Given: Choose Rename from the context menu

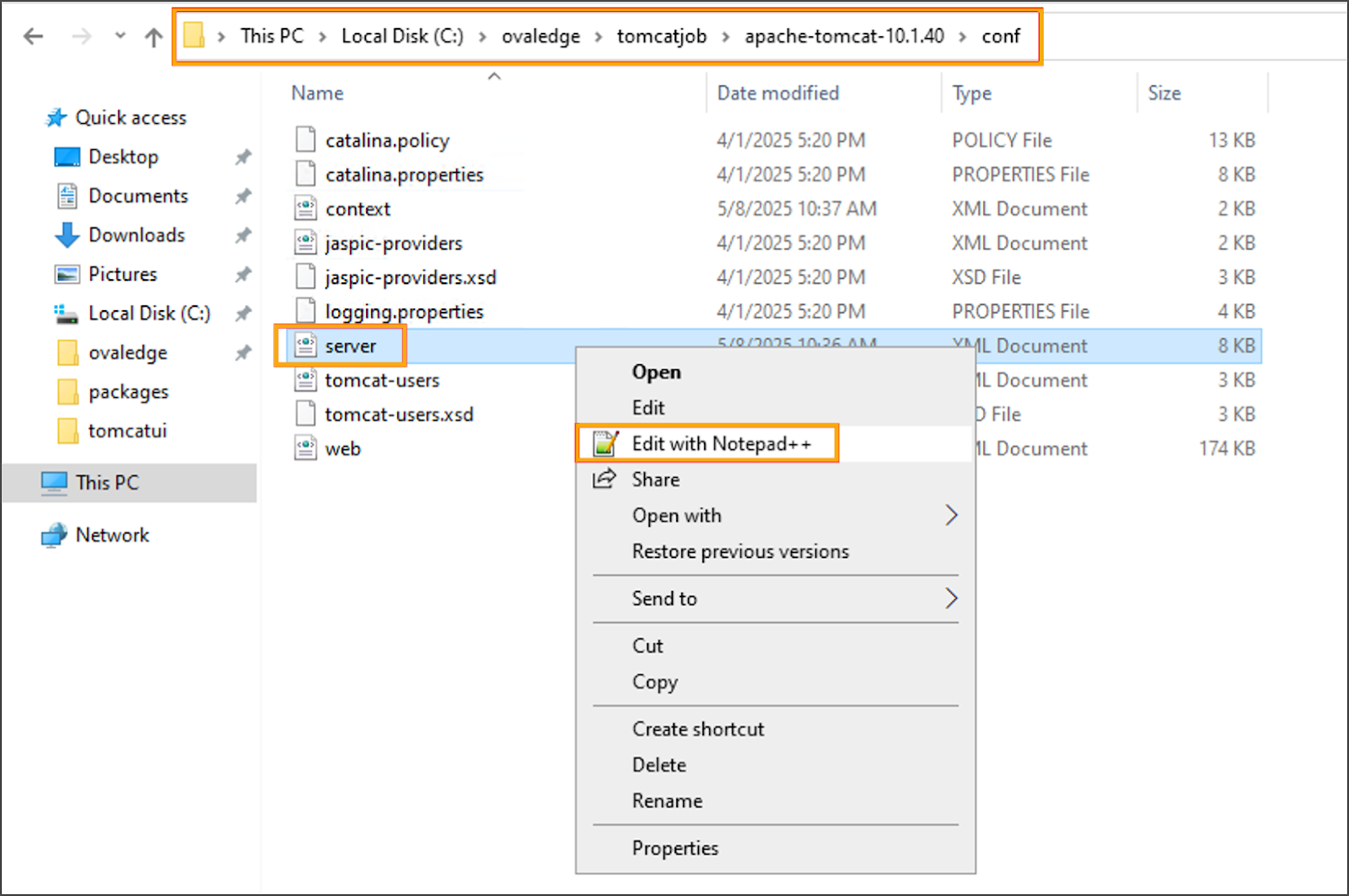Looking at the screenshot, I should pos(667,801).
